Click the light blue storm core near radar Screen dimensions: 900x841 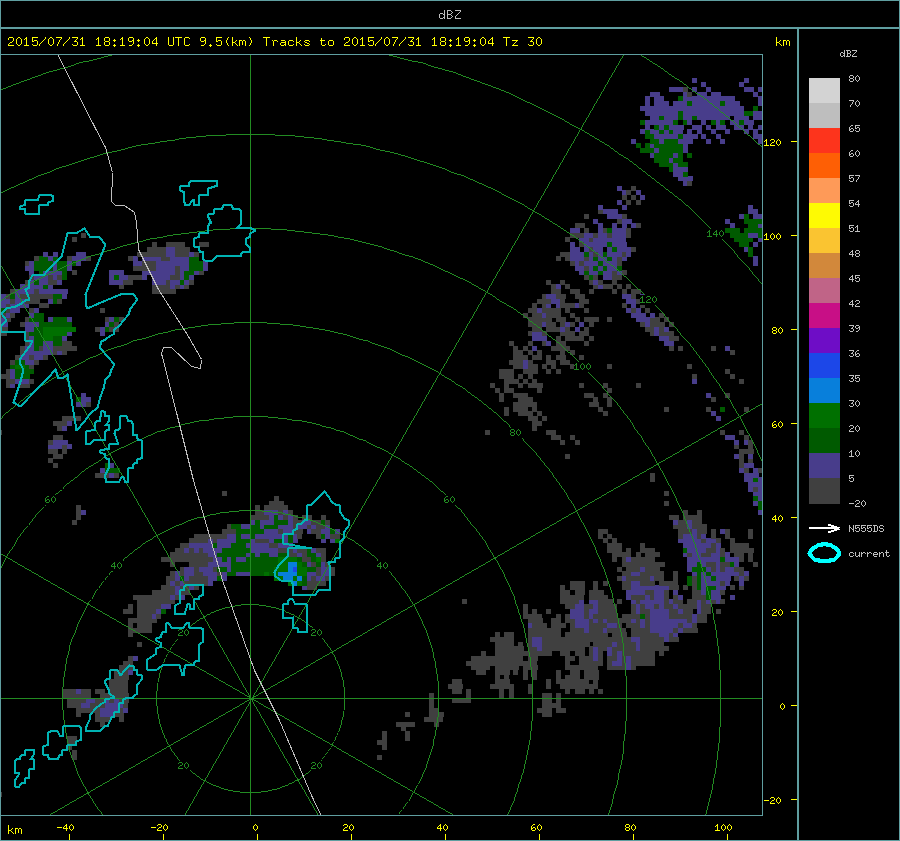point(291,571)
